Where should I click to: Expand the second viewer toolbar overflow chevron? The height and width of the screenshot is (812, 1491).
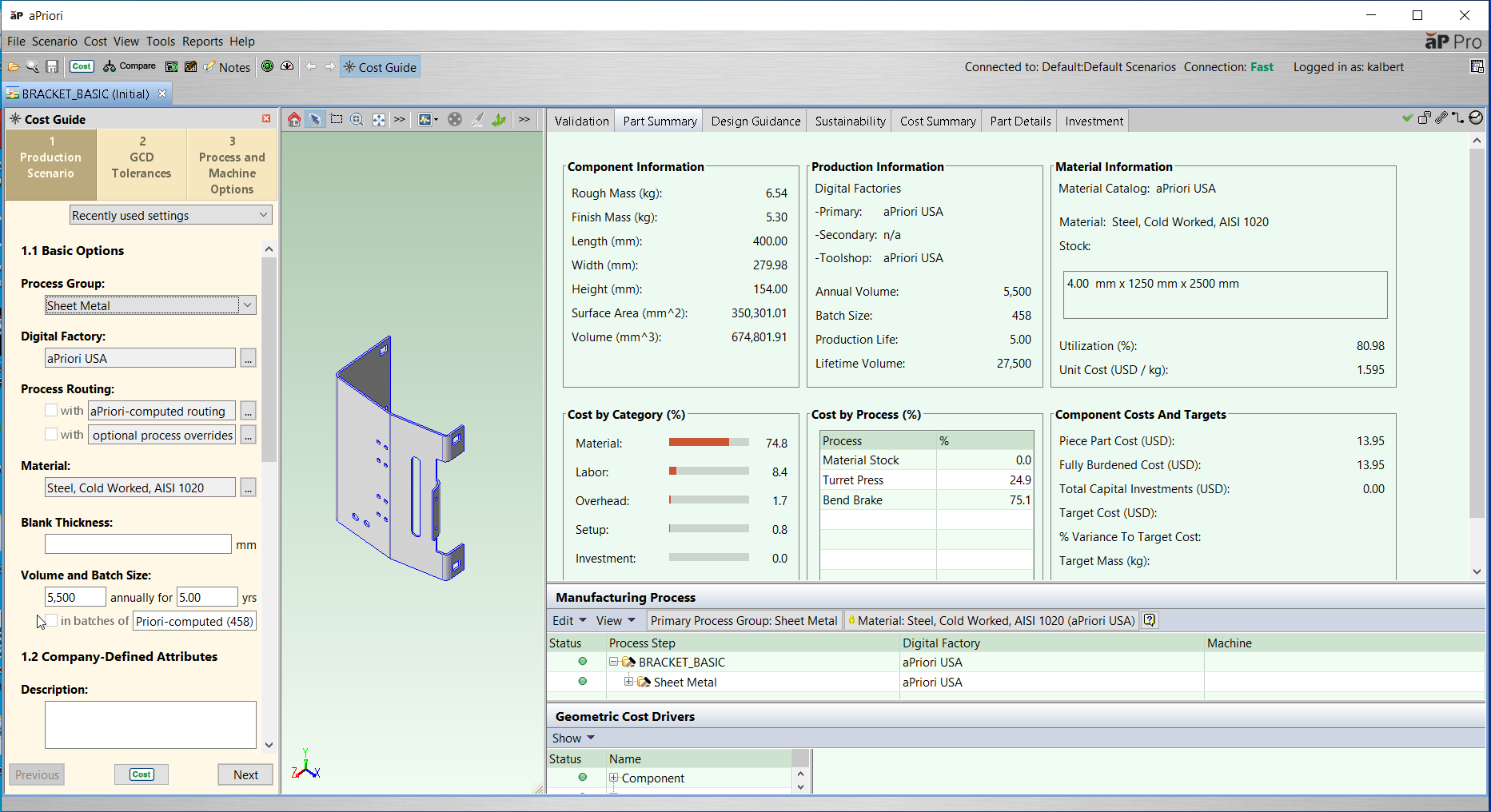click(524, 119)
